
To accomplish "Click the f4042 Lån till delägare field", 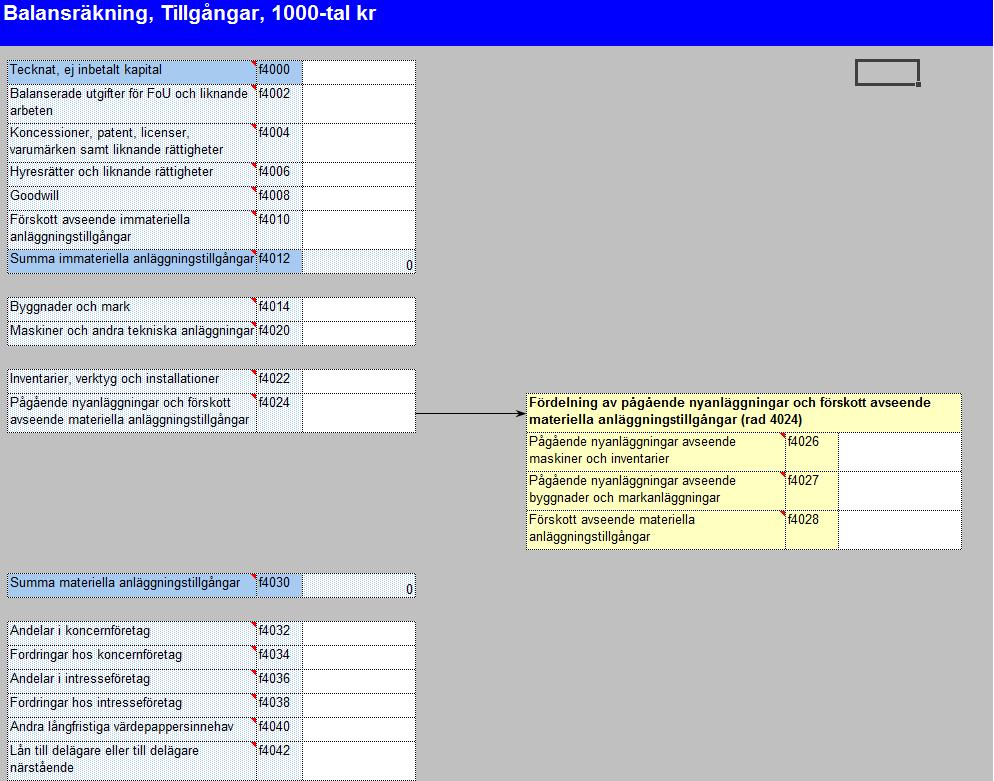I will (359, 761).
